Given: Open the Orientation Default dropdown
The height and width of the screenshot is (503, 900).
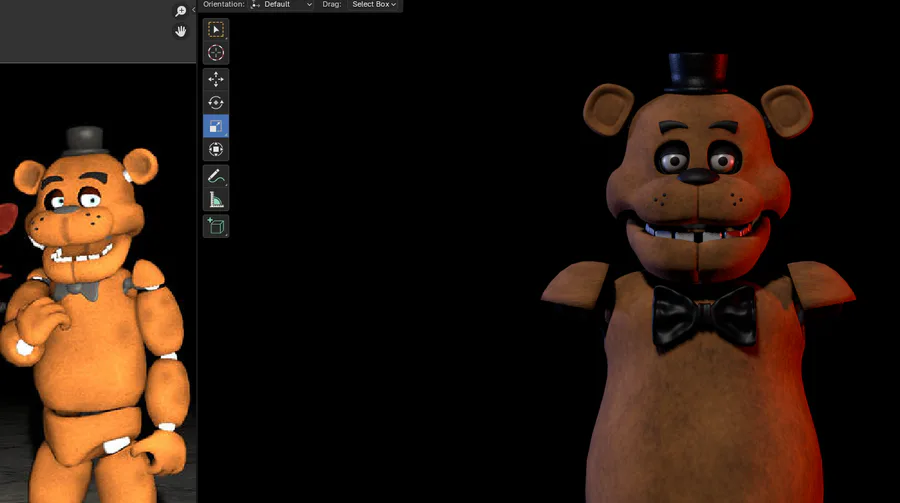Looking at the screenshot, I should tap(282, 5).
